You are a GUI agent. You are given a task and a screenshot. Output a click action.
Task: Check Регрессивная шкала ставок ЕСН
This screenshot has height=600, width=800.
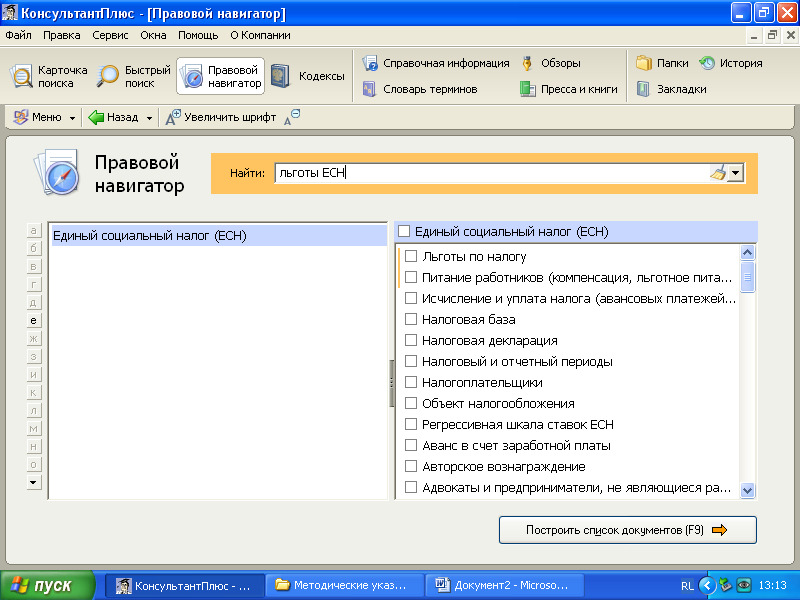411,424
